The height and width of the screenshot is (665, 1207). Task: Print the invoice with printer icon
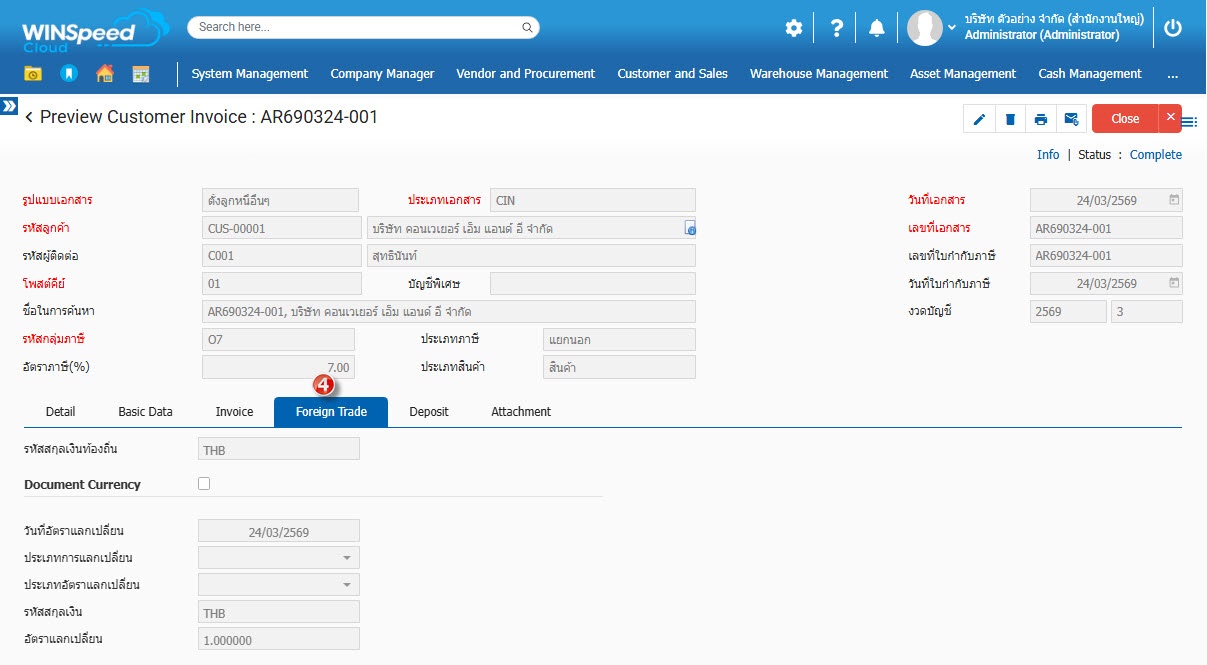pyautogui.click(x=1041, y=119)
